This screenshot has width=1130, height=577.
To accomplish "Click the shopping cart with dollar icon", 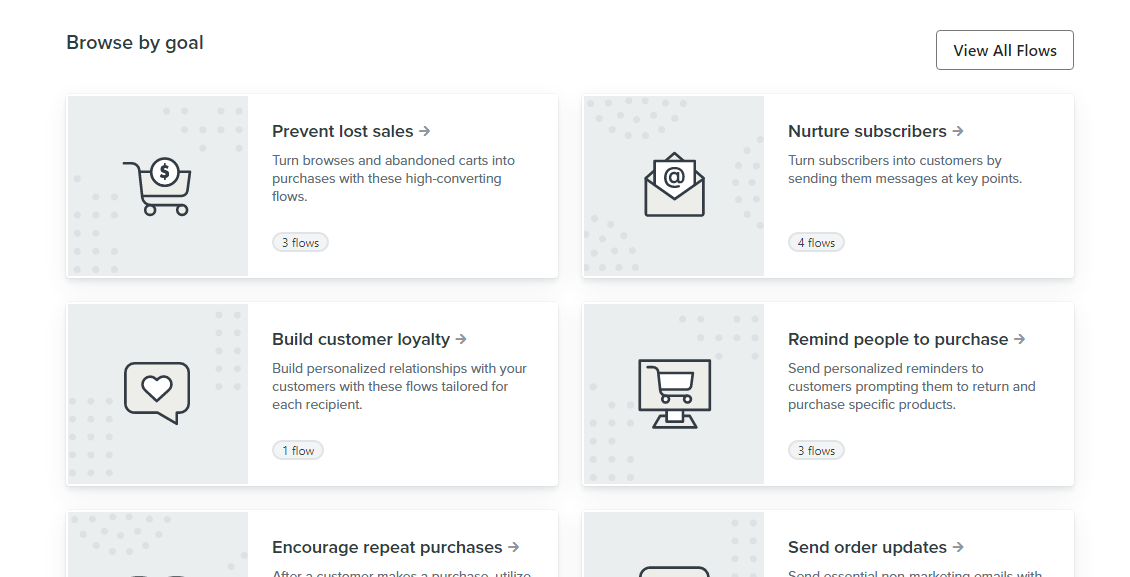I will 157,186.
